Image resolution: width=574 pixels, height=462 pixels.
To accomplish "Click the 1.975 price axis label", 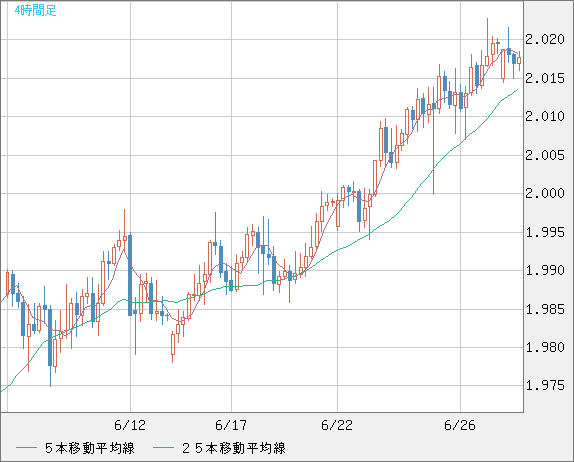I will (545, 385).
